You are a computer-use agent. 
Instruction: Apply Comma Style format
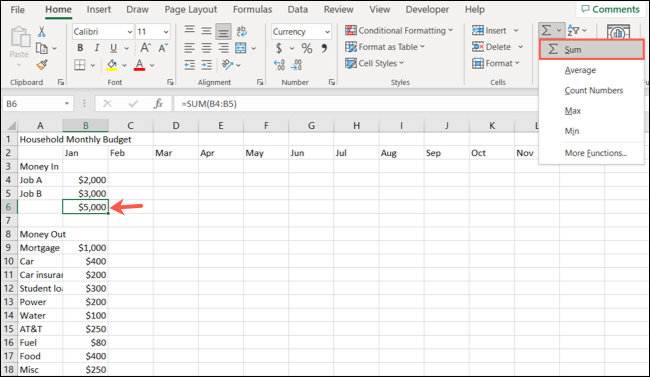324,49
